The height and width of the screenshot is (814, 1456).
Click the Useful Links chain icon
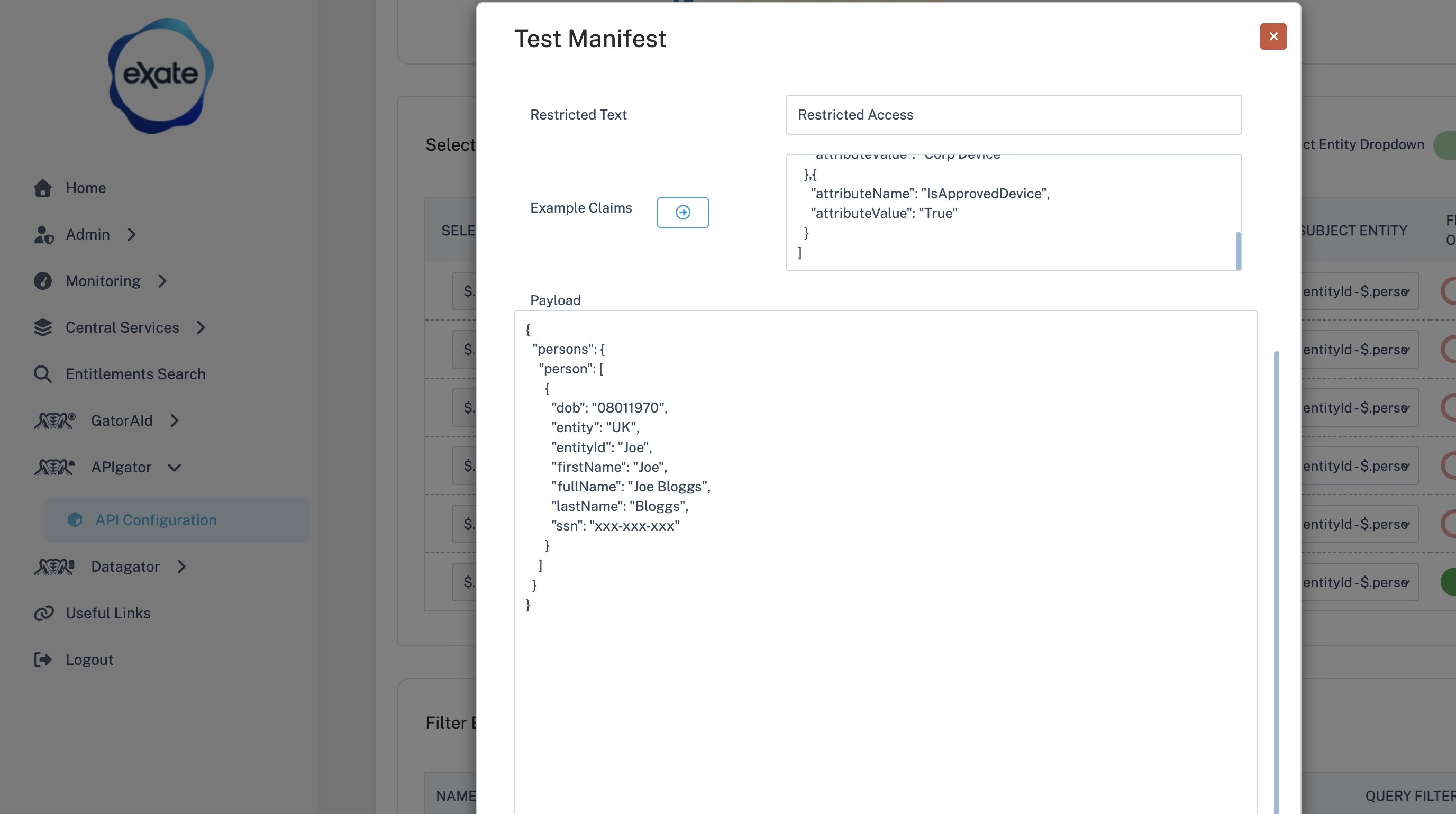tap(43, 613)
